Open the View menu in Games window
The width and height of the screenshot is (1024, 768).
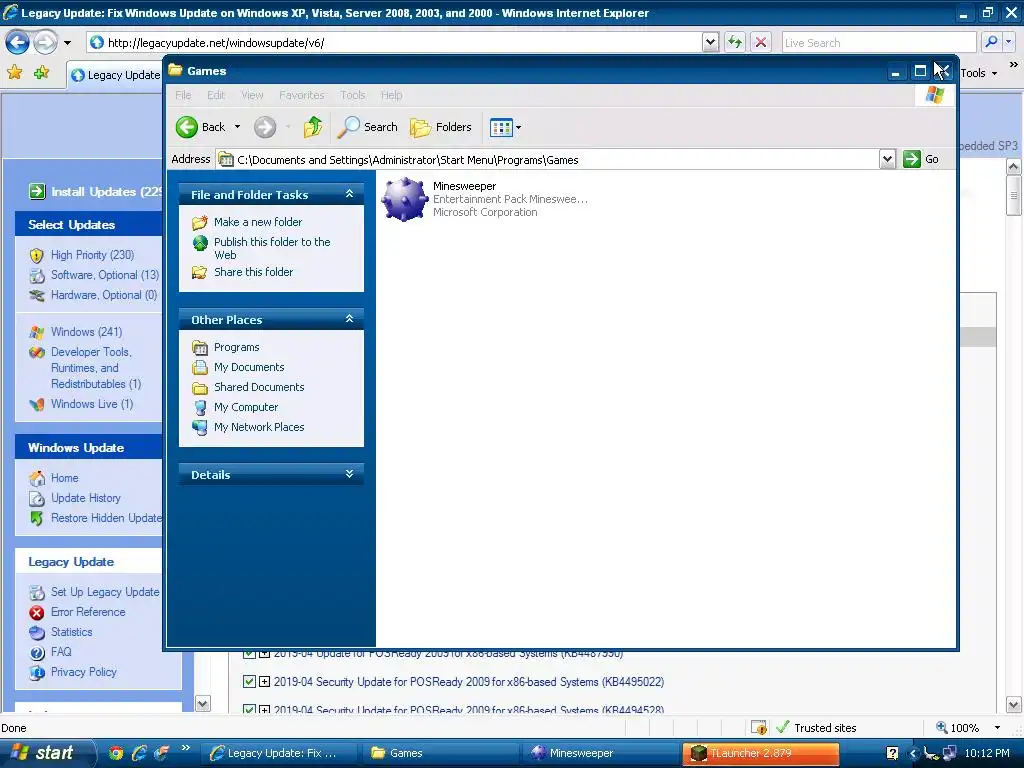coord(252,95)
